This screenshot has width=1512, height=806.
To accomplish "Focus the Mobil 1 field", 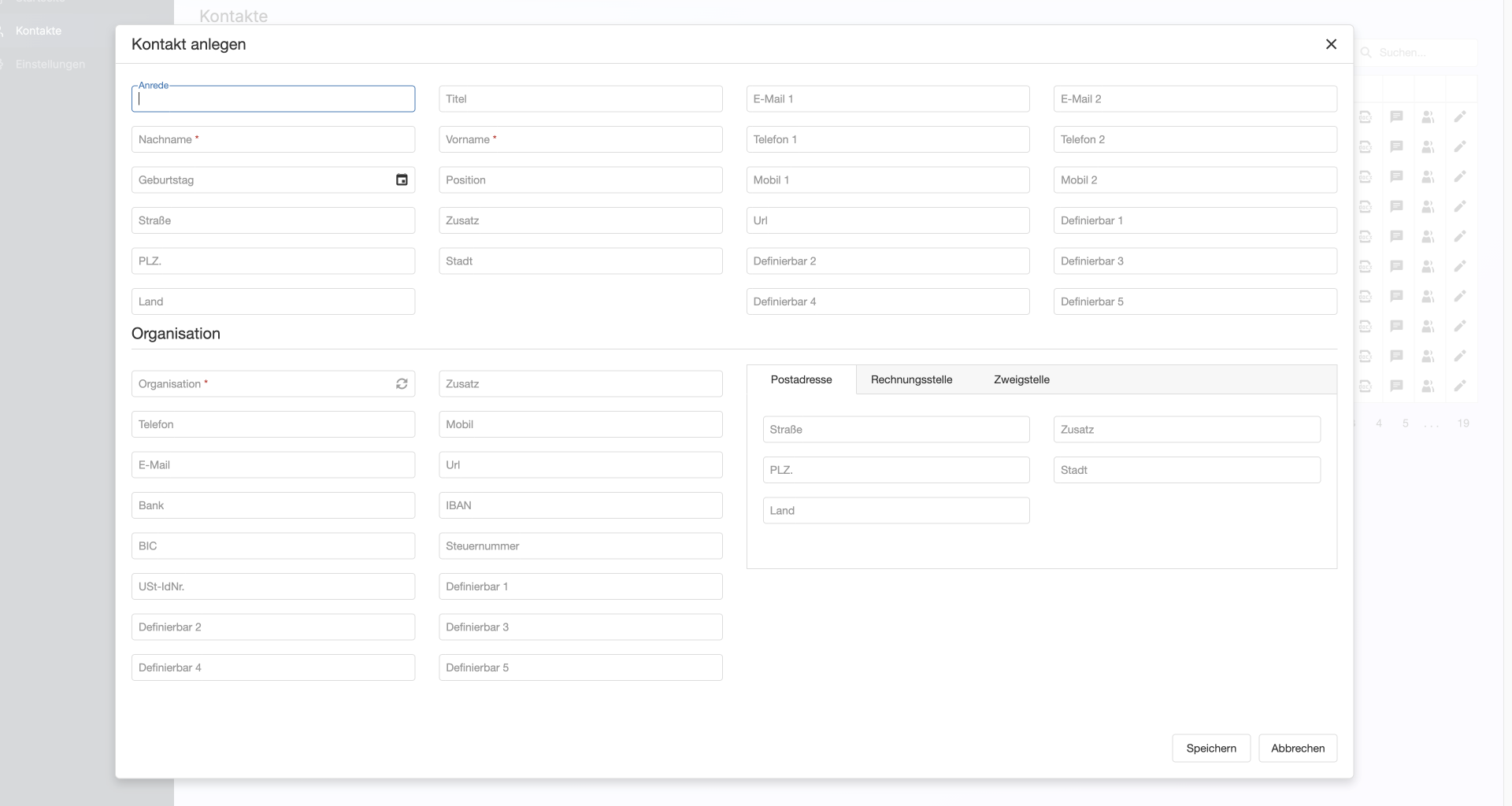I will (x=888, y=180).
